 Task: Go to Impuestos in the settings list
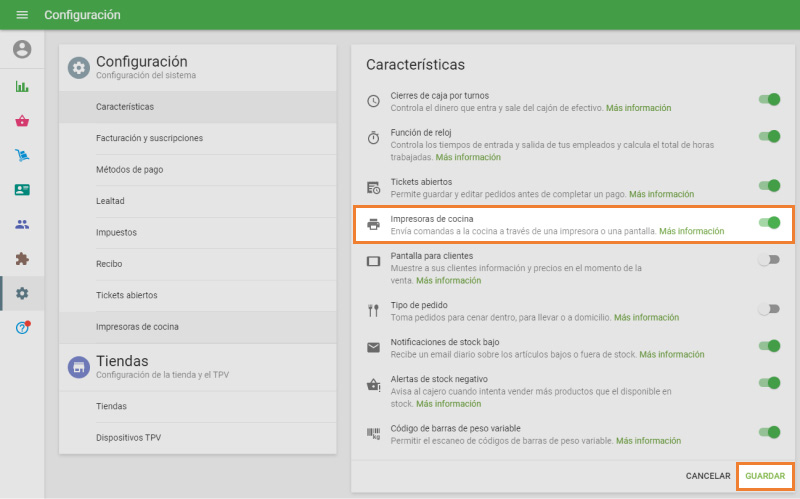point(116,233)
